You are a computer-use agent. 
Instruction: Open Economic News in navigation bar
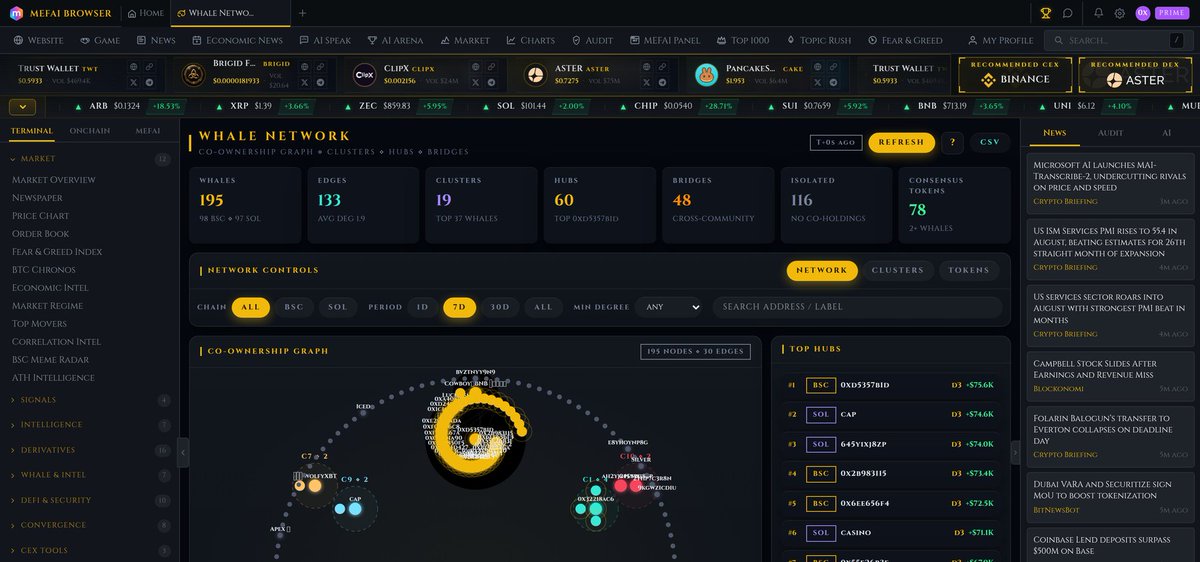pos(236,40)
